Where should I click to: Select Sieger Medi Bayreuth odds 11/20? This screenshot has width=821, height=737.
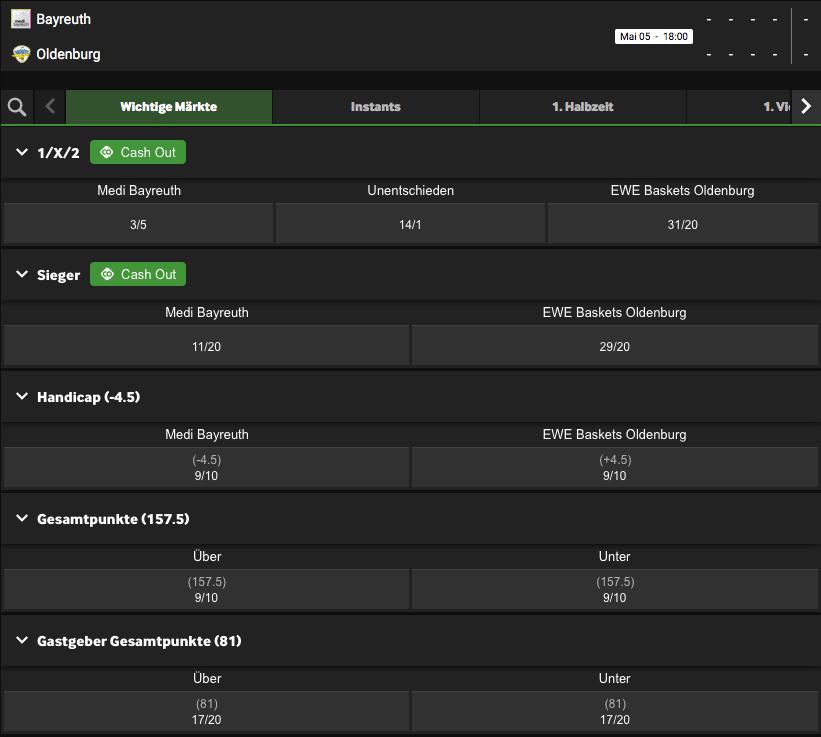[x=206, y=346]
